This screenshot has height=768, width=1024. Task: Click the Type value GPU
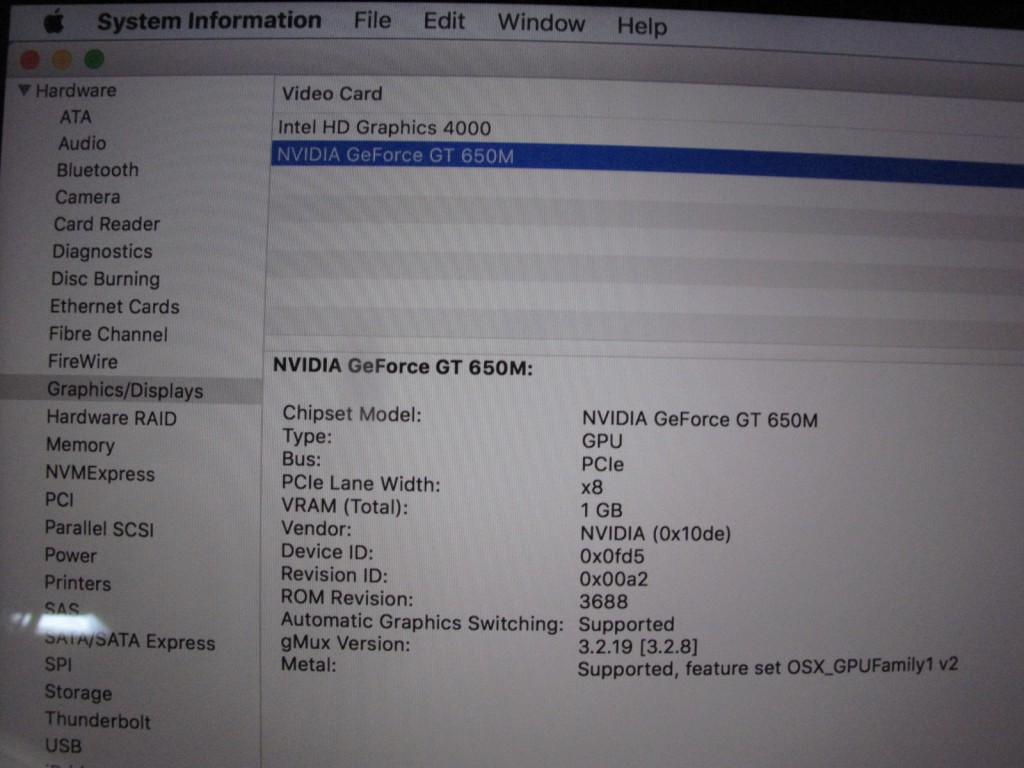602,441
